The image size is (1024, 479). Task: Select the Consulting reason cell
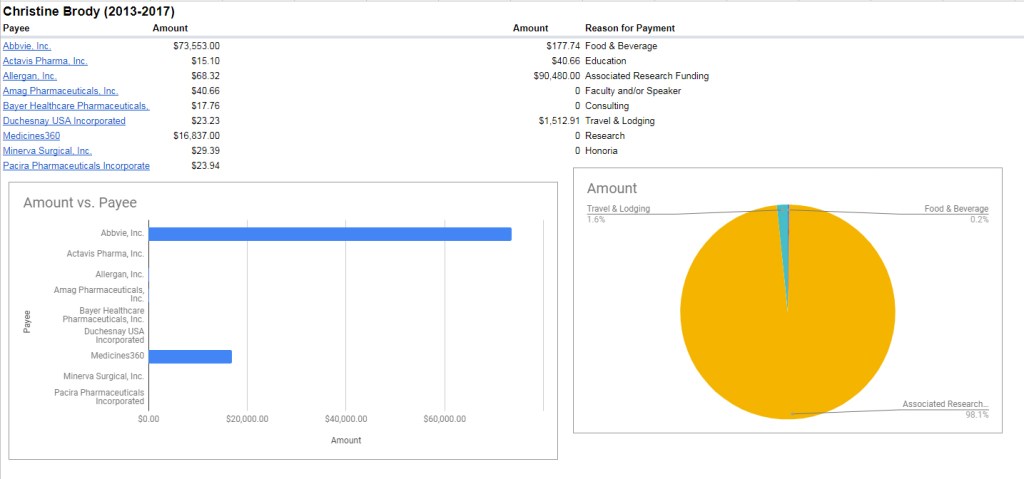607,107
